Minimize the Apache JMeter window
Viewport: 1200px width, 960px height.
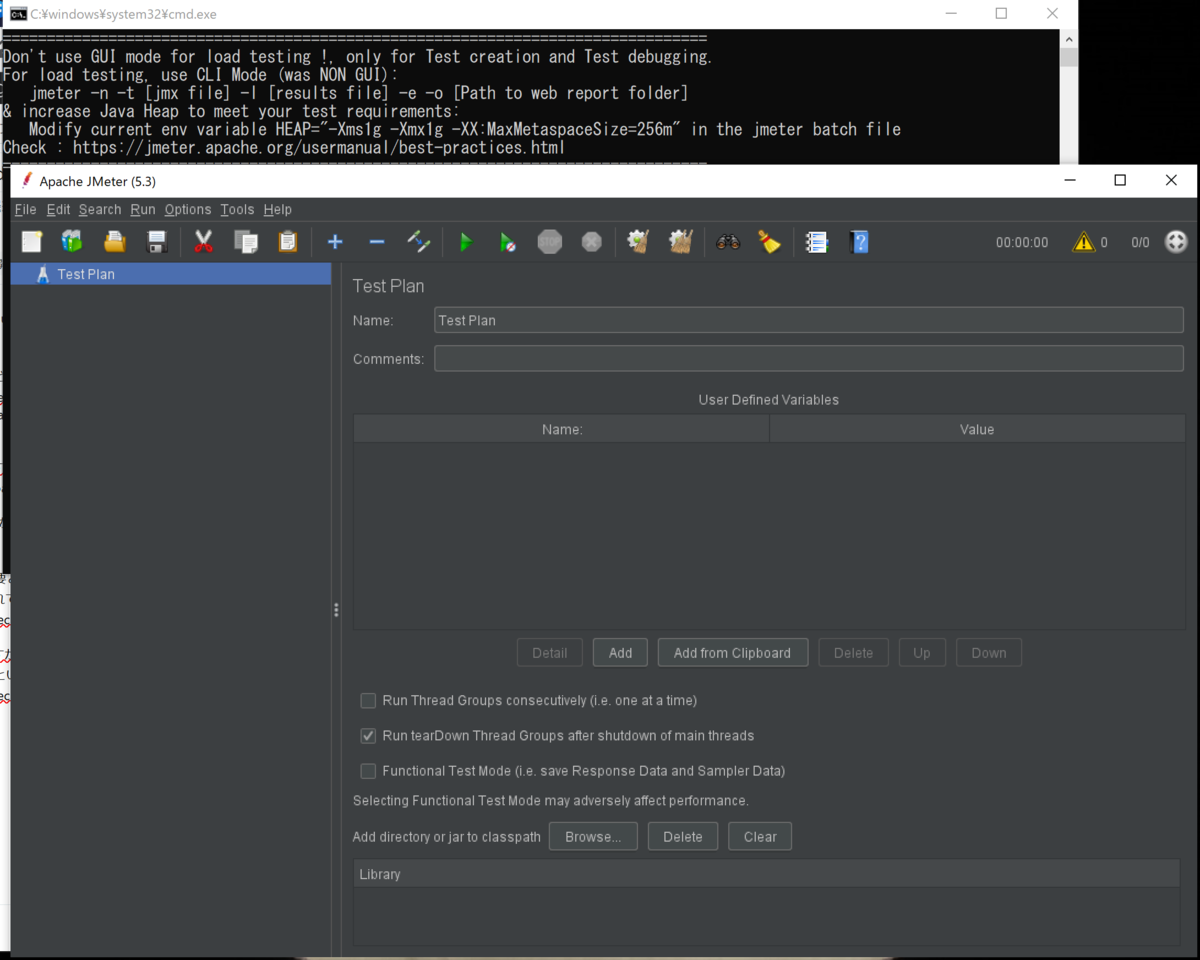(x=1070, y=180)
